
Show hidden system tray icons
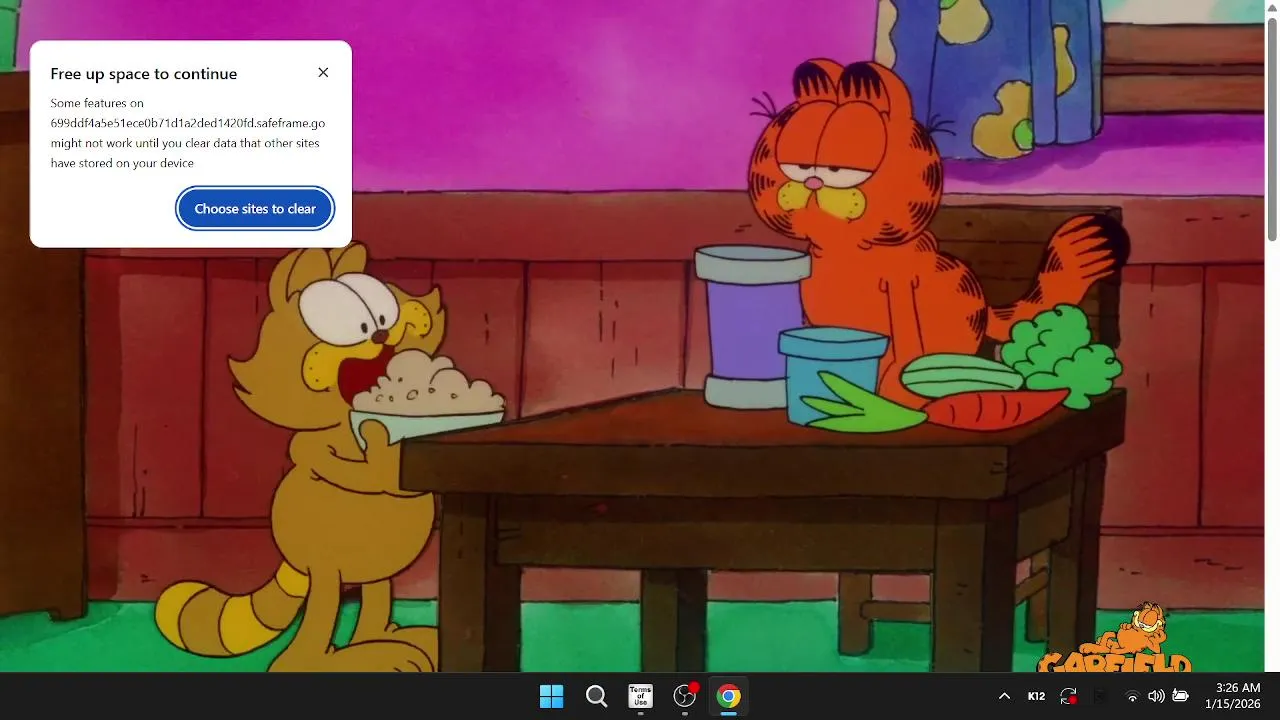point(1004,696)
